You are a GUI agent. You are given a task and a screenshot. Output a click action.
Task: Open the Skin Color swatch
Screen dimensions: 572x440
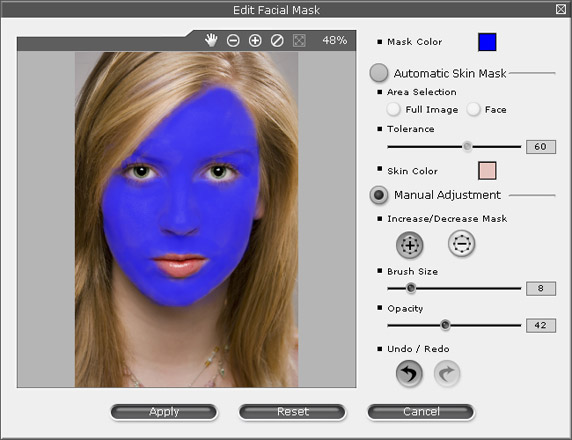[x=487, y=171]
